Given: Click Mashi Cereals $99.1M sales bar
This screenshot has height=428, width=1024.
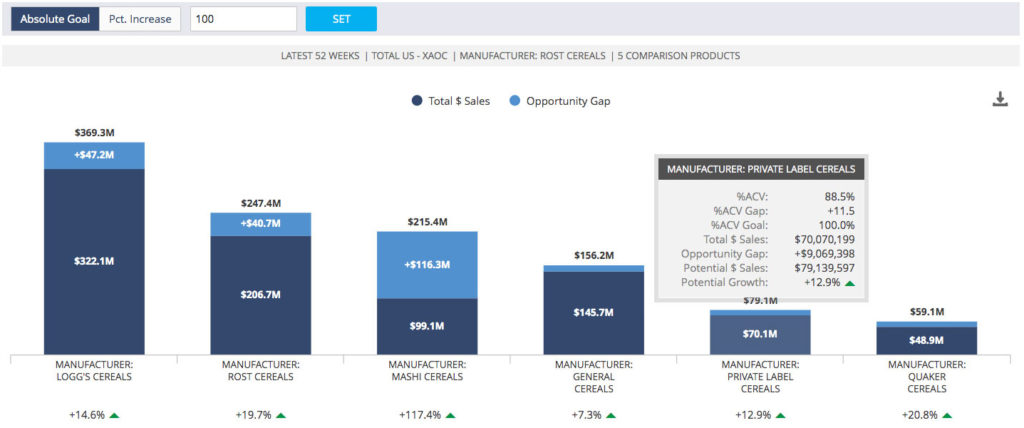Looking at the screenshot, I should (427, 327).
